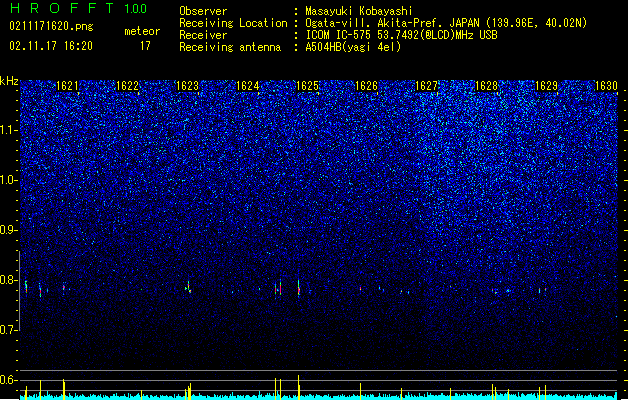Click the 1625 time marker

coord(307,86)
